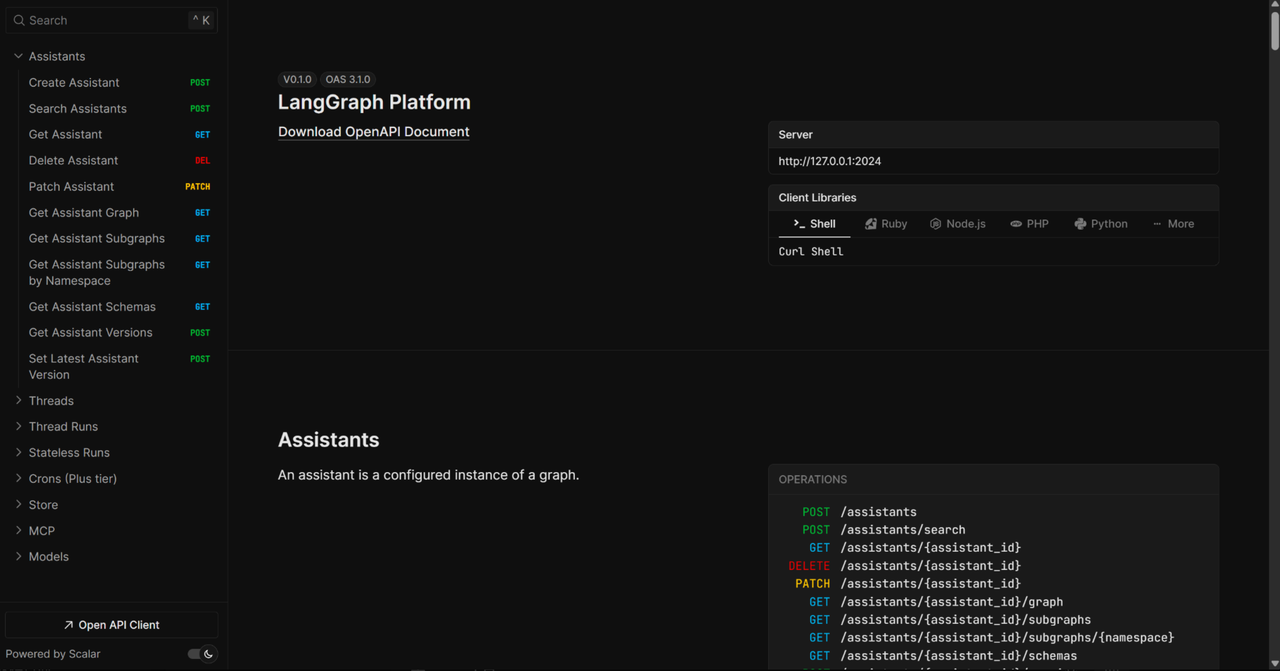Expand the Threads sidebar section

tap(18, 401)
